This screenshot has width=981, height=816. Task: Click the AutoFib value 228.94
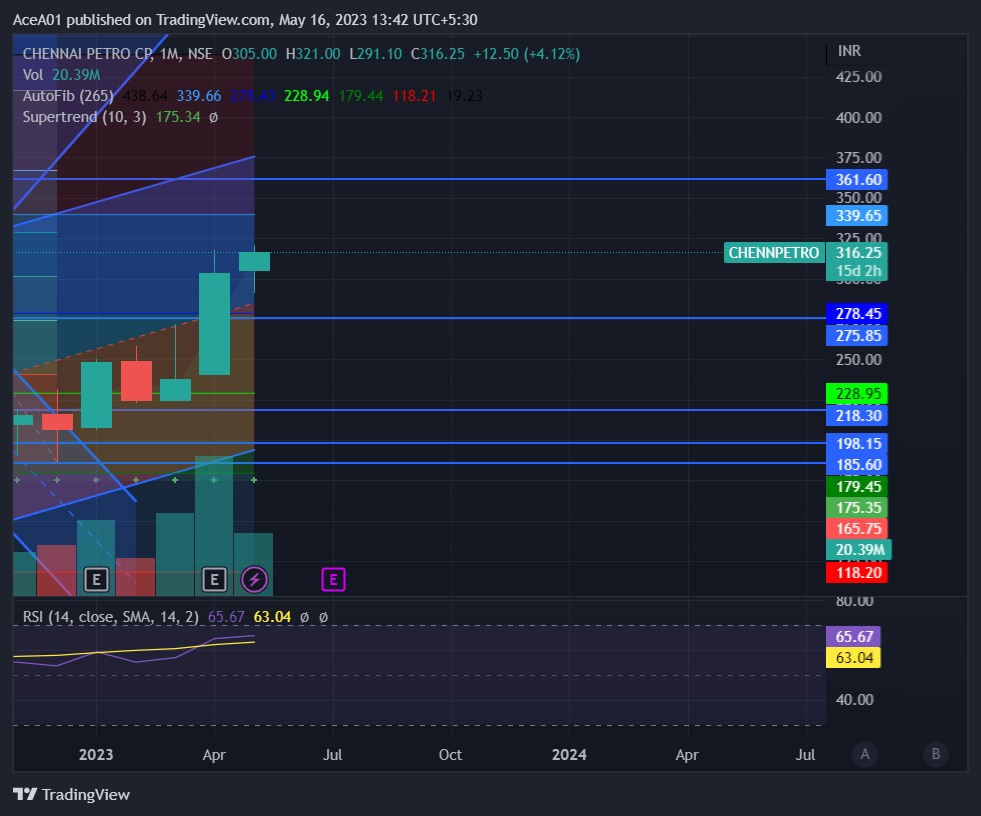307,96
